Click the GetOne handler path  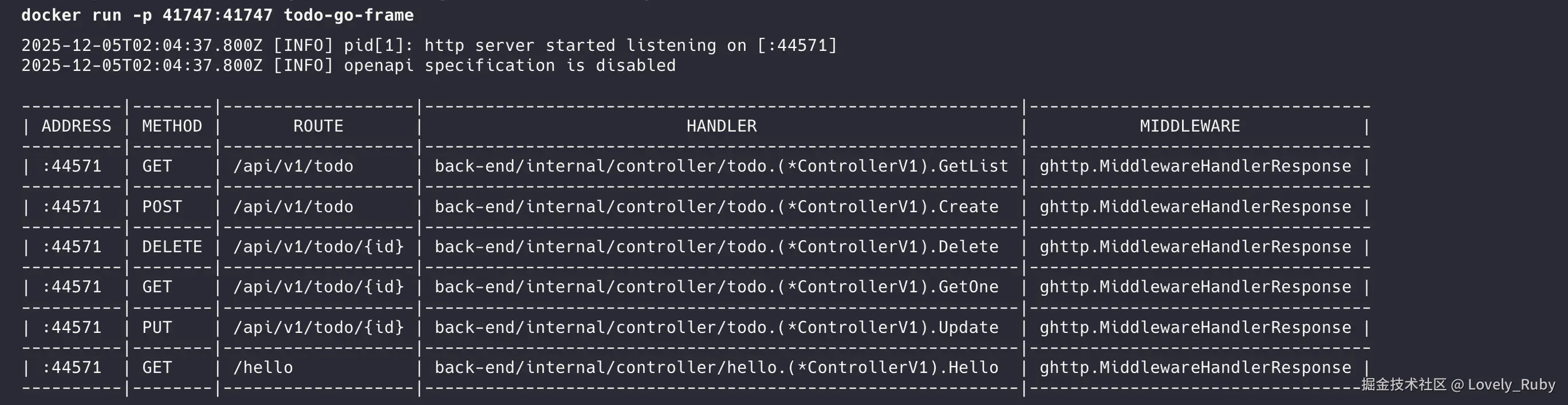(x=716, y=287)
